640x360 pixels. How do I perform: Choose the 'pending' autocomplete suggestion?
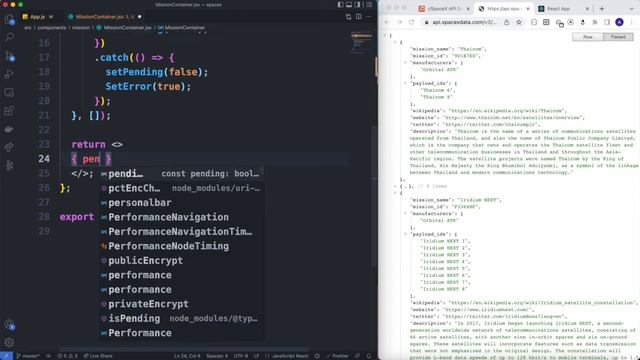182,173
